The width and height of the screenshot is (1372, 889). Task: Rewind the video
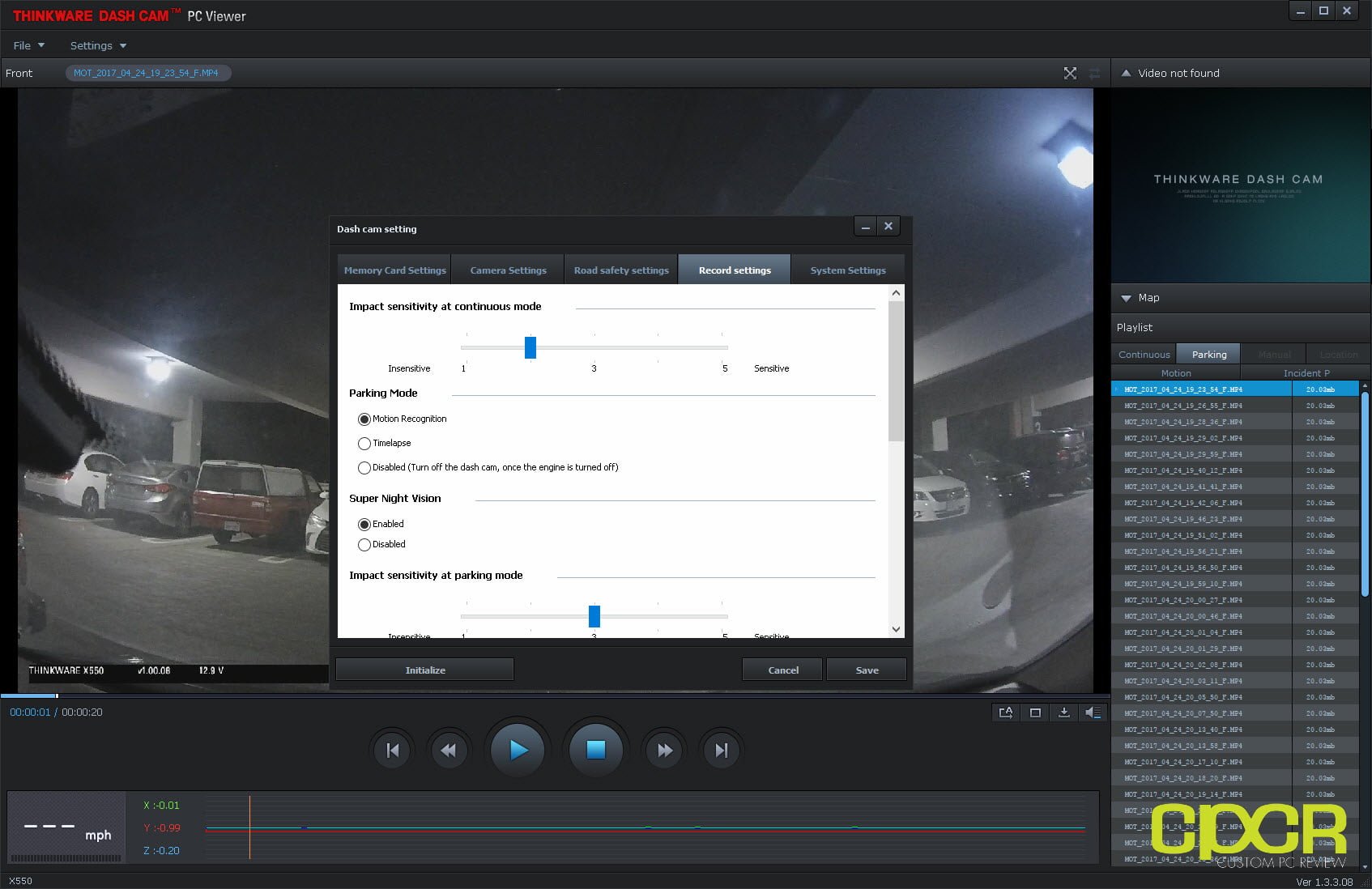point(448,751)
